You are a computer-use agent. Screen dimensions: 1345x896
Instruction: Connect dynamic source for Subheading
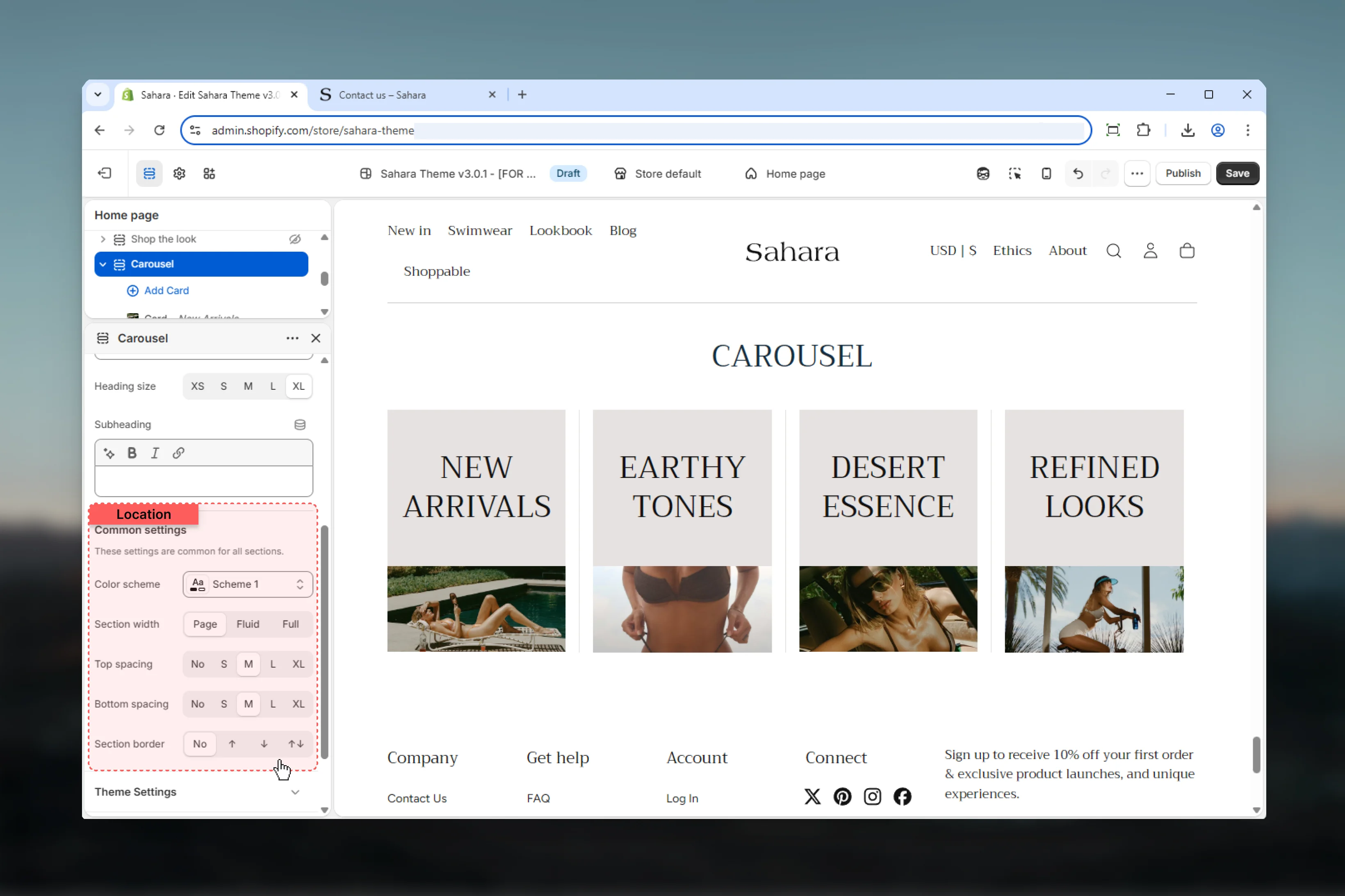[299, 425]
